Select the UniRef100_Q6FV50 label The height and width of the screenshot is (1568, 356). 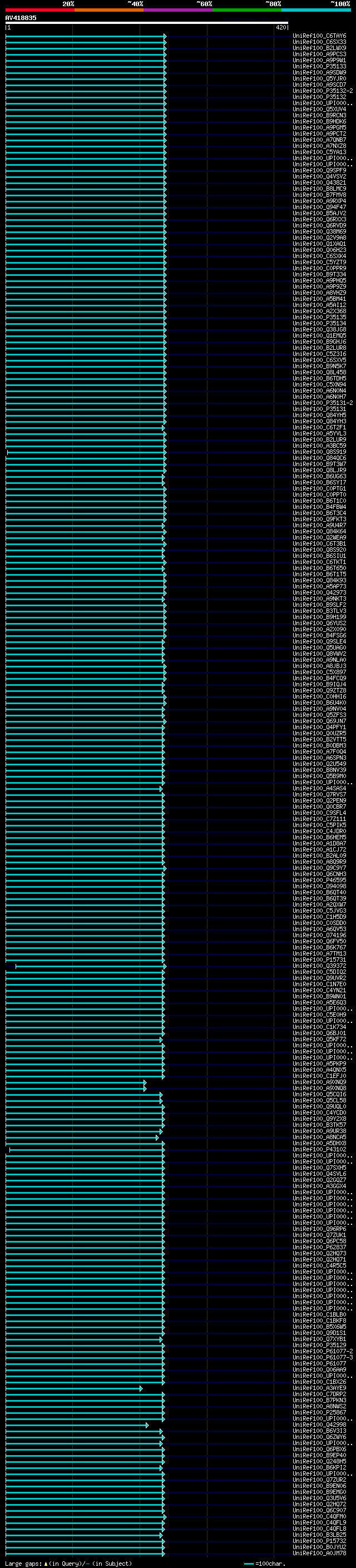tap(319, 942)
